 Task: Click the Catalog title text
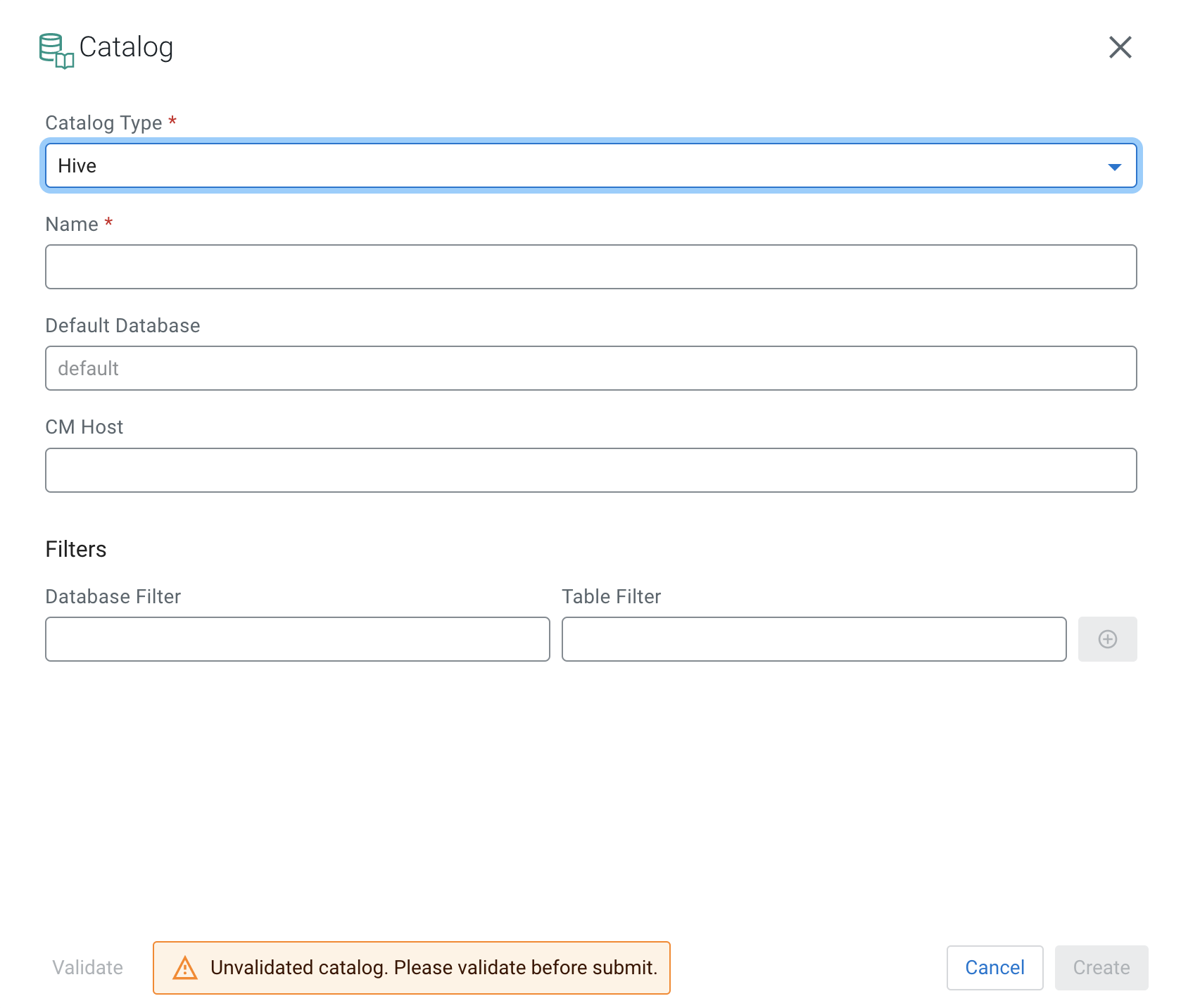pyautogui.click(x=126, y=47)
